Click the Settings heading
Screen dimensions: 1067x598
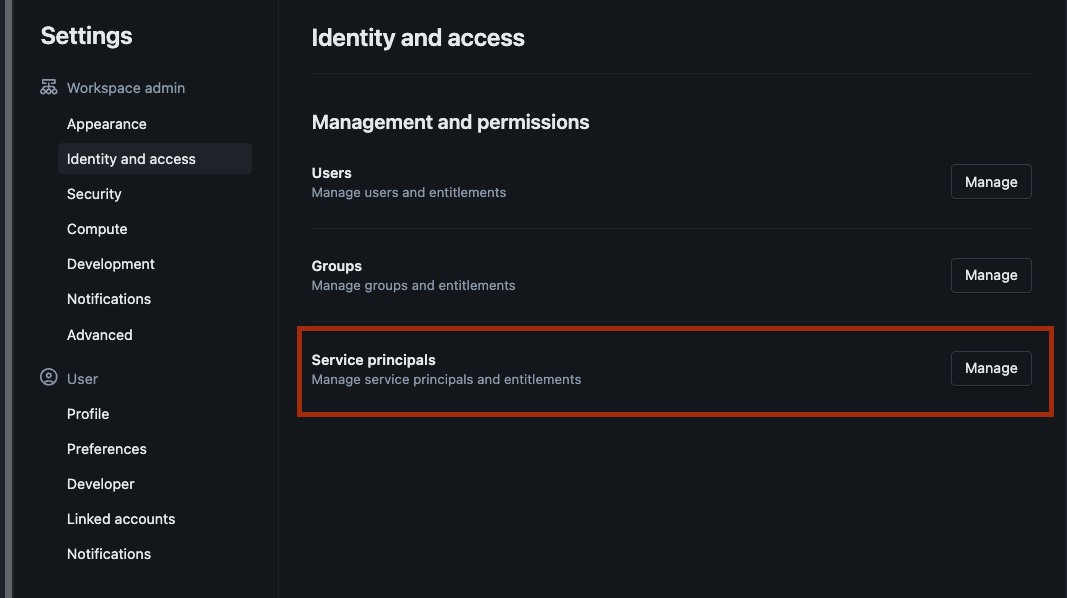pos(86,35)
